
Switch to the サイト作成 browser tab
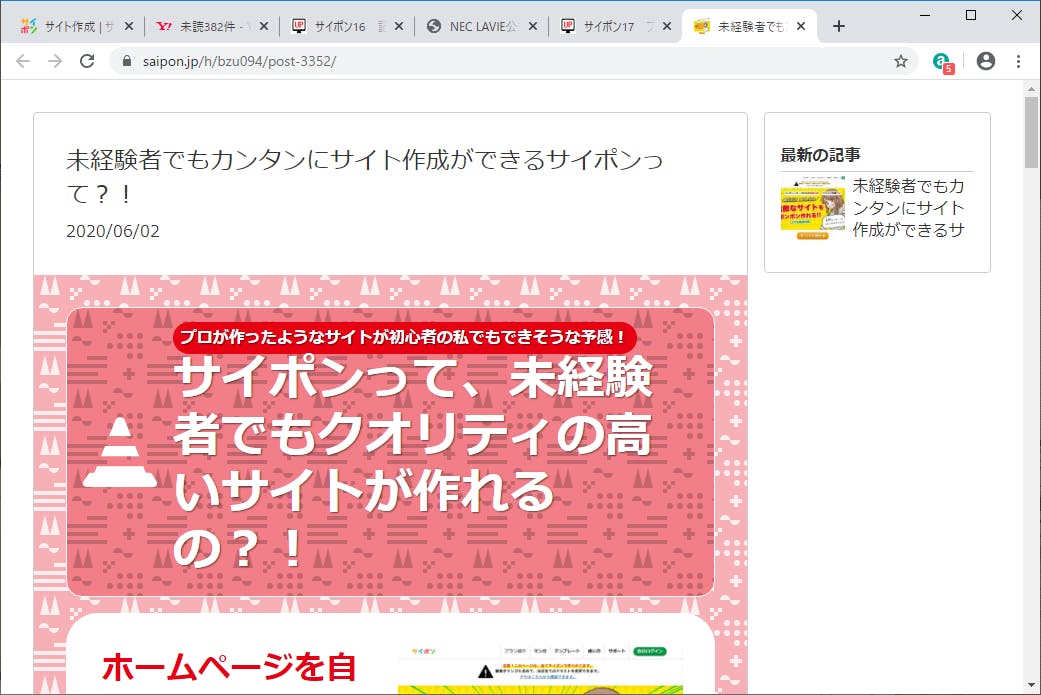point(76,27)
